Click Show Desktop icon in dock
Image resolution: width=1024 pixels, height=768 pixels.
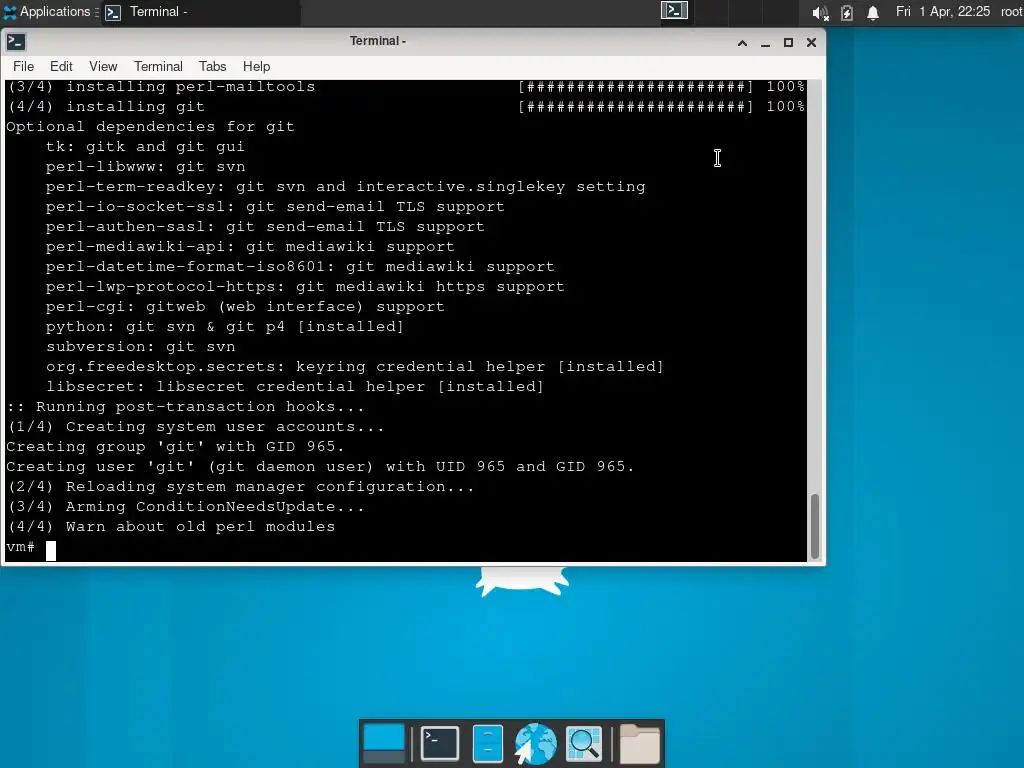click(x=383, y=743)
